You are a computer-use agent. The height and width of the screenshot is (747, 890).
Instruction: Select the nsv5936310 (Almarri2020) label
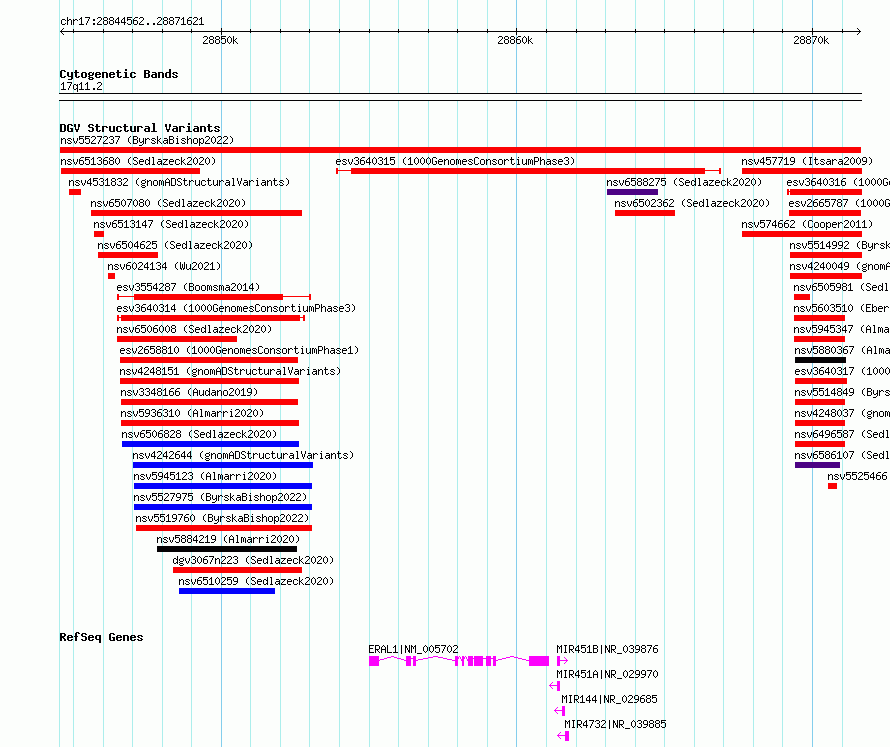point(192,413)
